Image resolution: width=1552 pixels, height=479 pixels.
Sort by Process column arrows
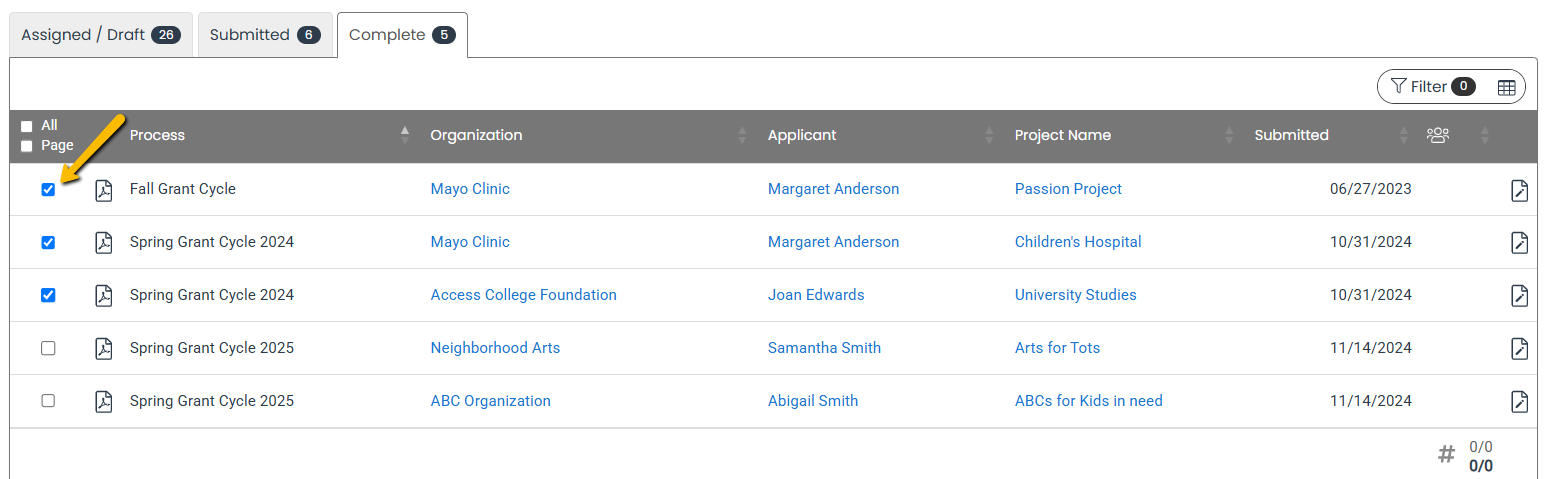point(405,135)
